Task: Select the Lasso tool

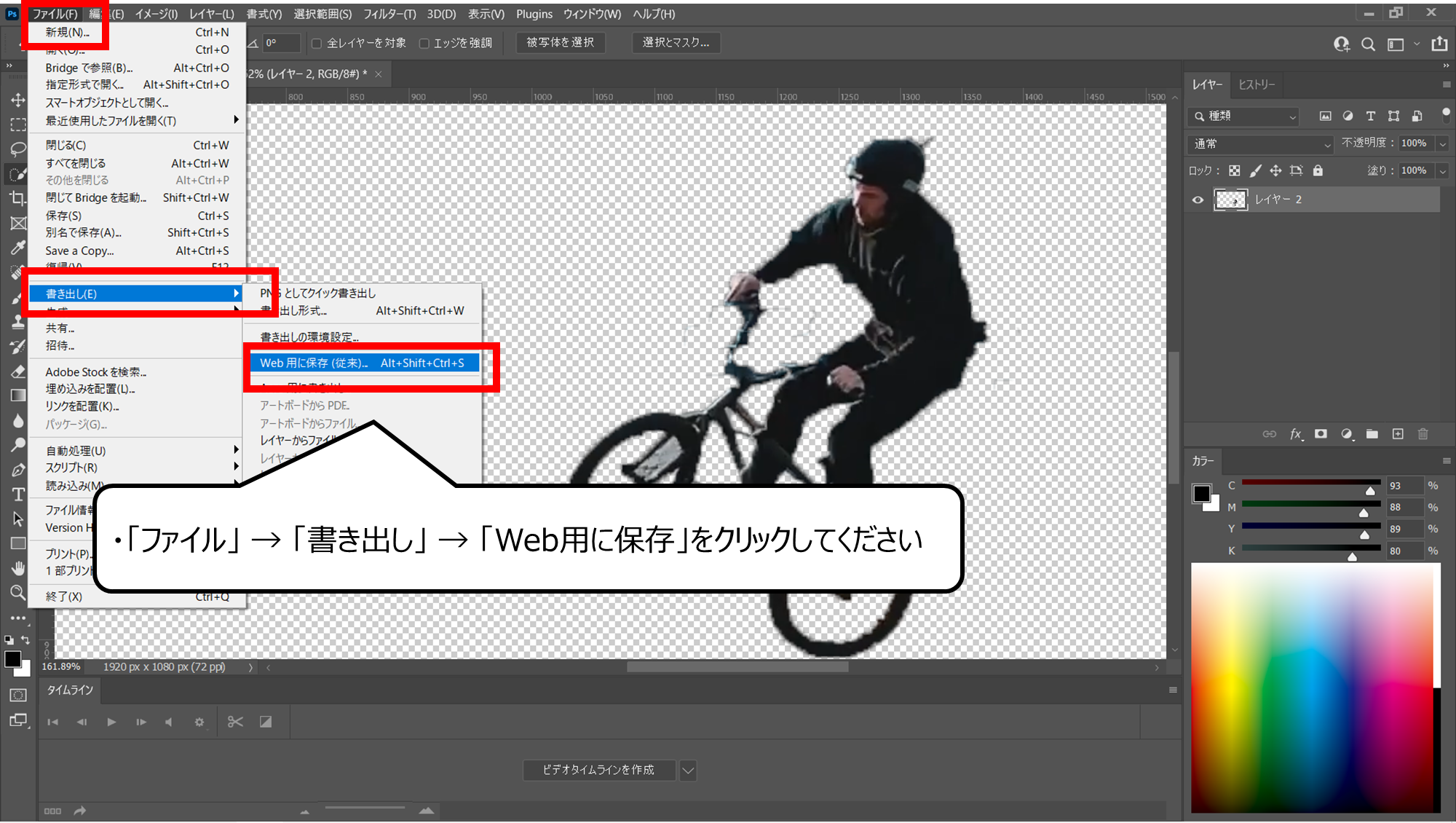Action: (x=17, y=149)
